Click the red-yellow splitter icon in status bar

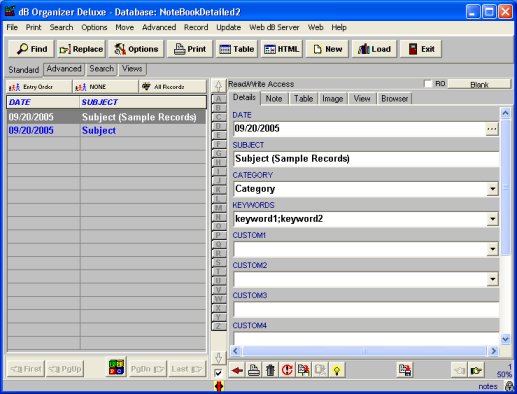[219, 386]
